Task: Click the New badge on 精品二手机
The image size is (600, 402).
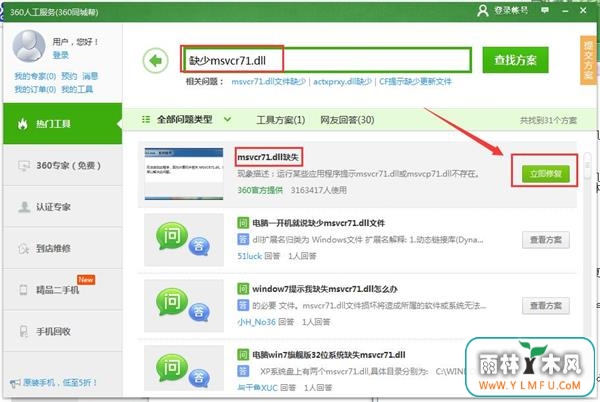Action: [x=86, y=280]
